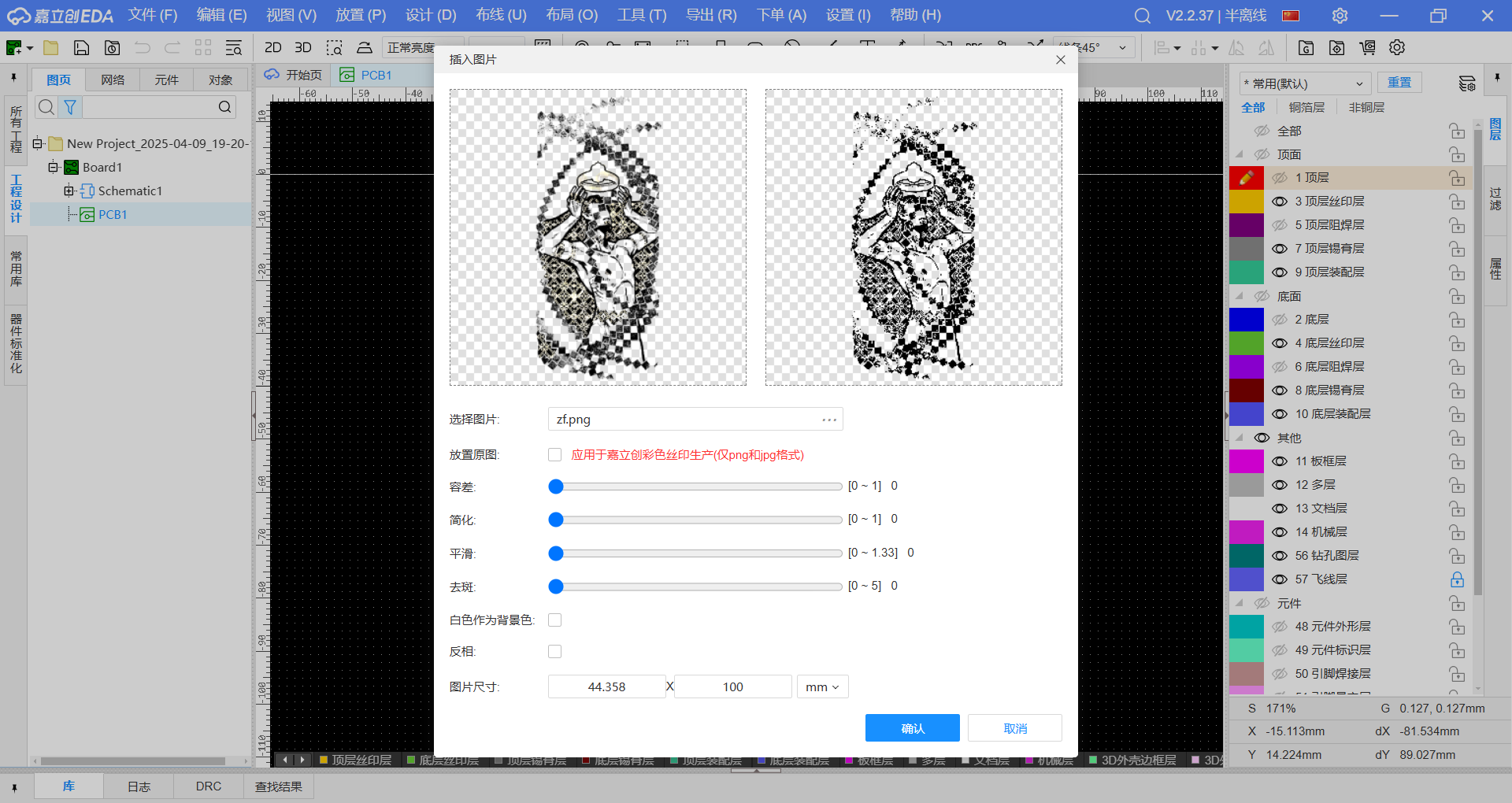1512x803 pixels.
Task: Toggle lock for 57 飞线层
Action: (1457, 579)
